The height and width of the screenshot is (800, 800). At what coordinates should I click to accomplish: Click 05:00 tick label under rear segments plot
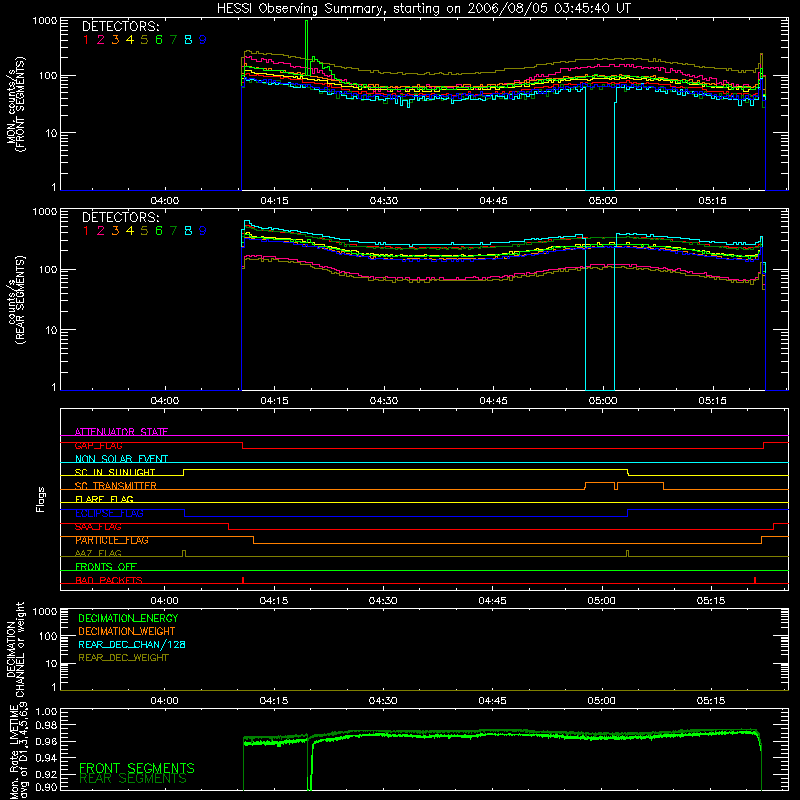603,401
